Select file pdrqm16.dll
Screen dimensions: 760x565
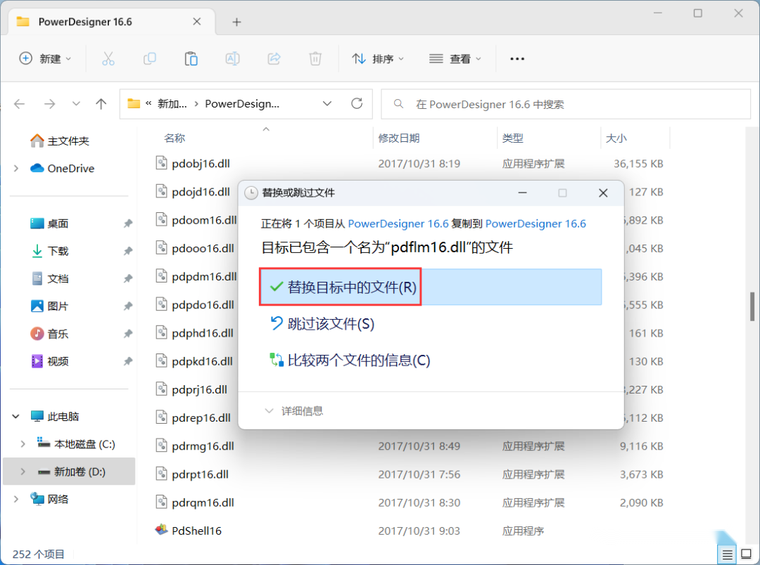(x=203, y=502)
